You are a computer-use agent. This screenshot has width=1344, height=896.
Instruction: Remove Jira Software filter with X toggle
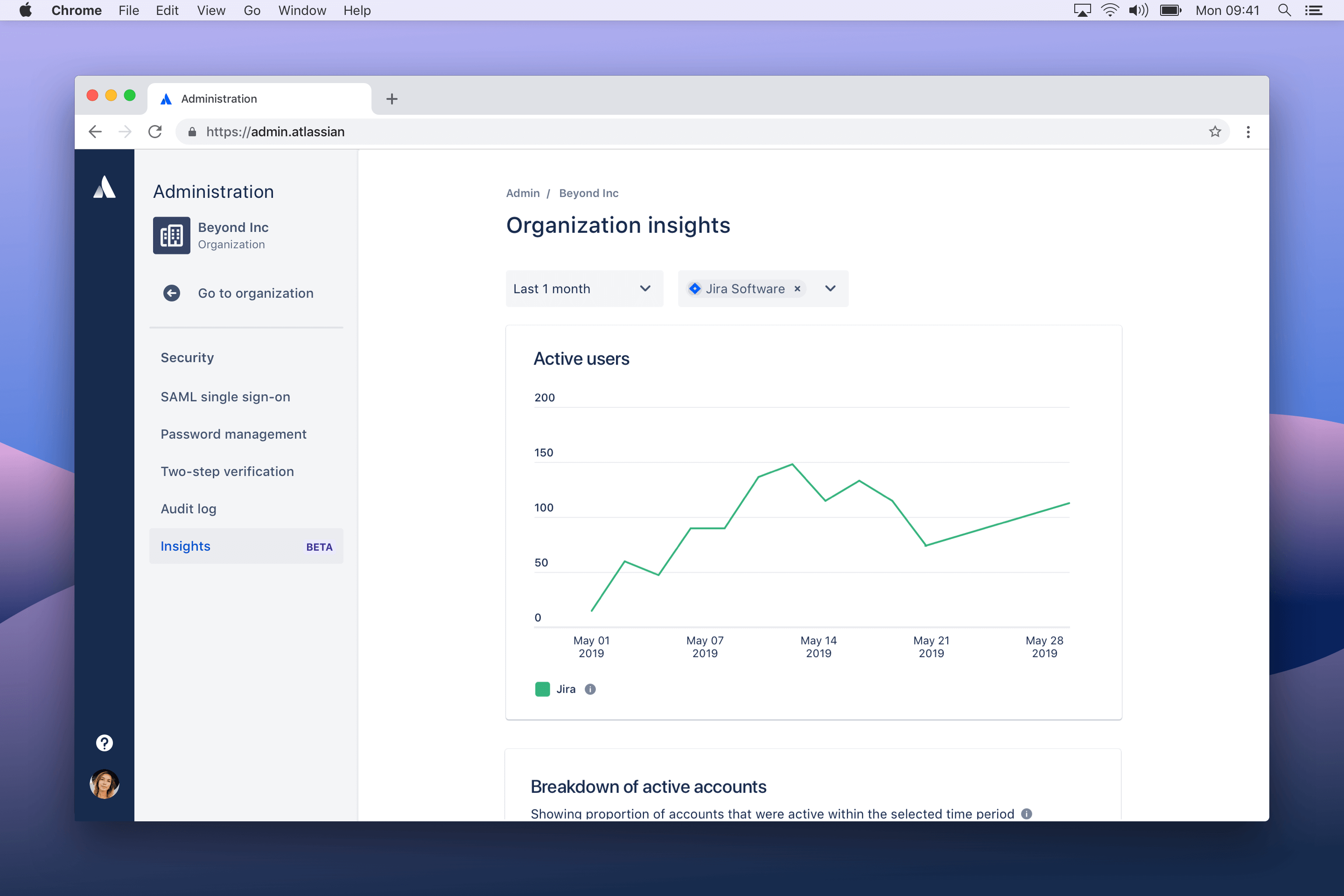click(x=797, y=289)
